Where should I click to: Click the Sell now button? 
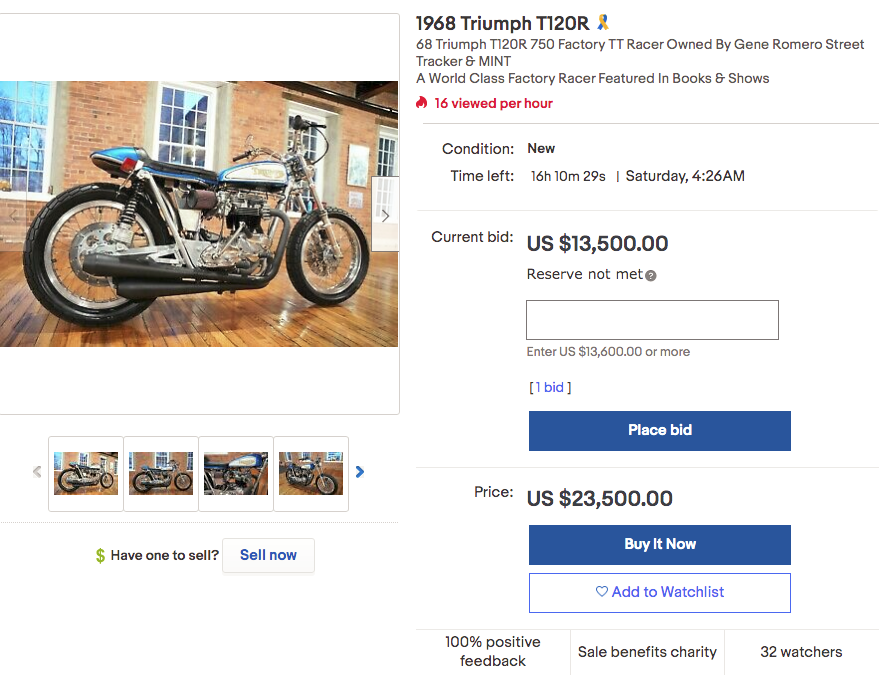[268, 555]
